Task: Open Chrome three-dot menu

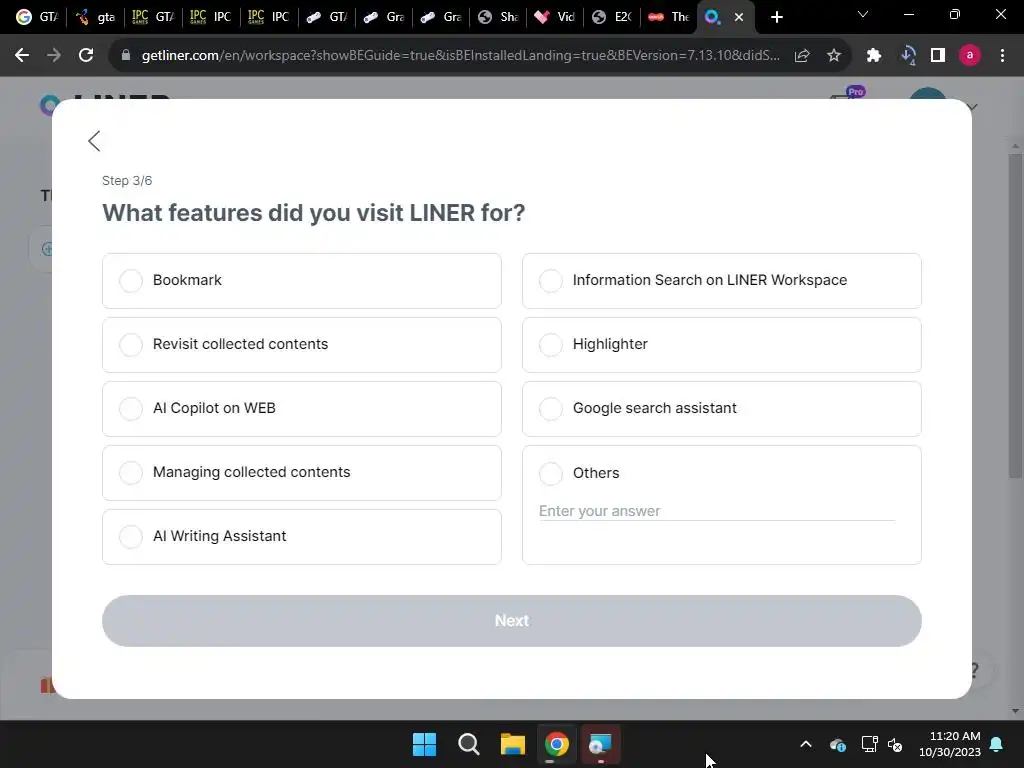Action: pyautogui.click(x=1002, y=56)
